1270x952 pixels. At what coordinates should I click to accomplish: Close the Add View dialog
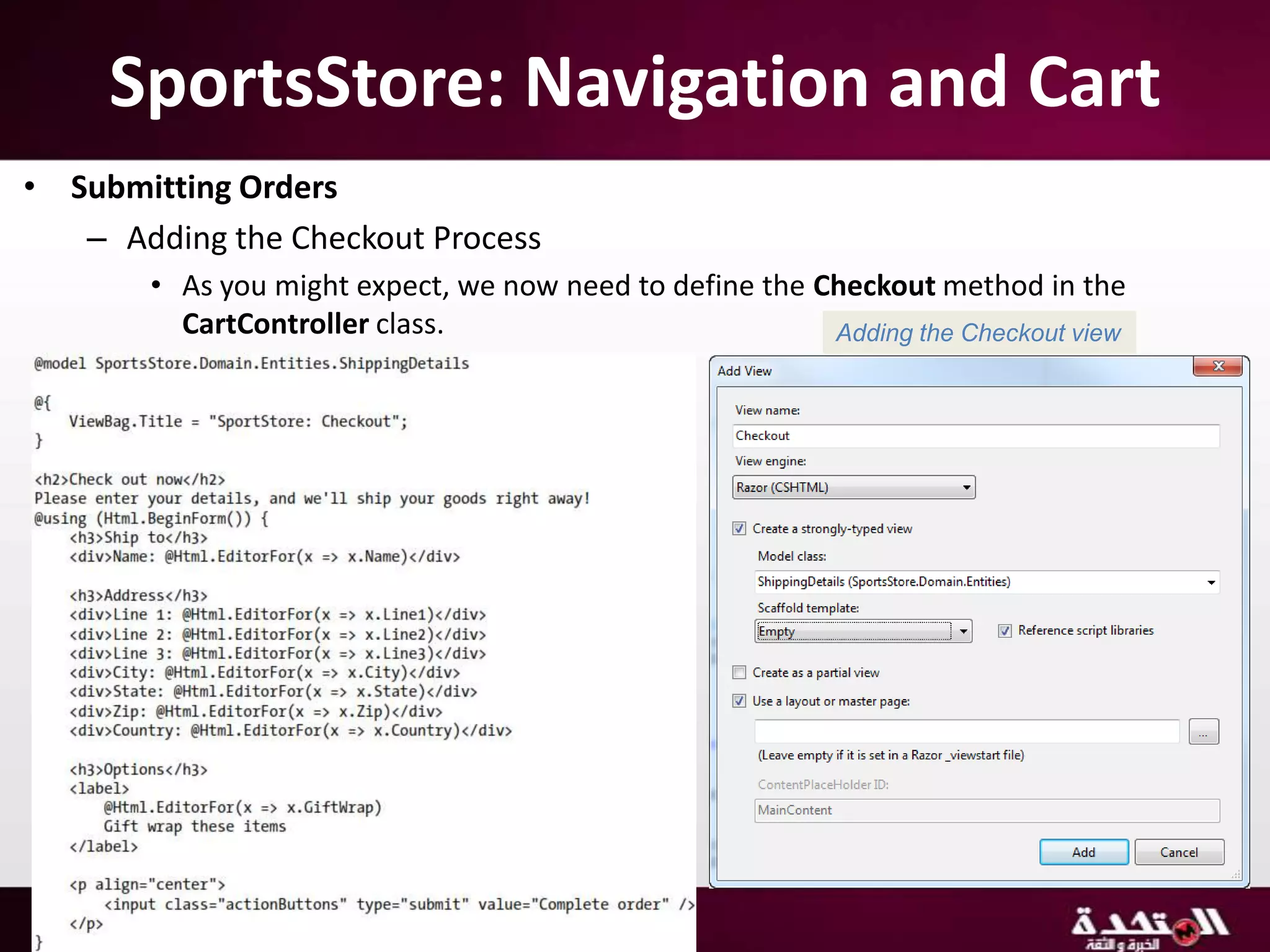[x=1217, y=366]
